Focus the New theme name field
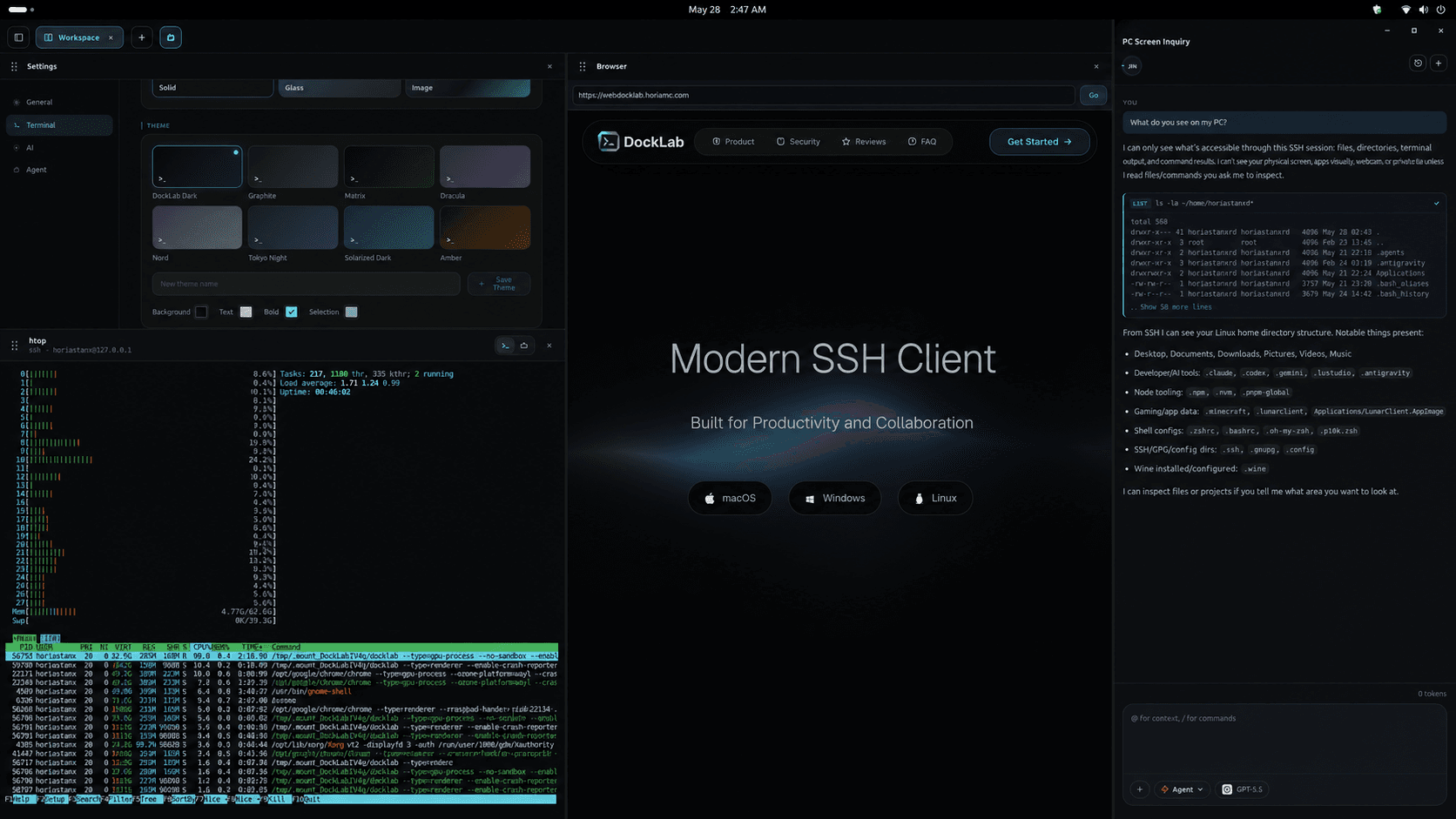This screenshot has width=1456, height=819. (306, 284)
